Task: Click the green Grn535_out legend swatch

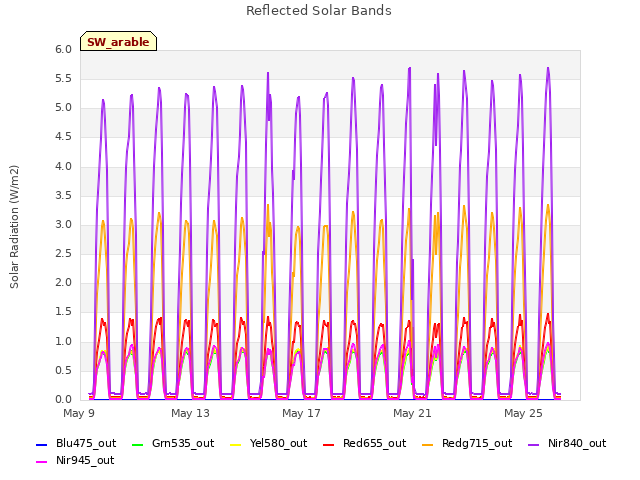Action: 138,444
